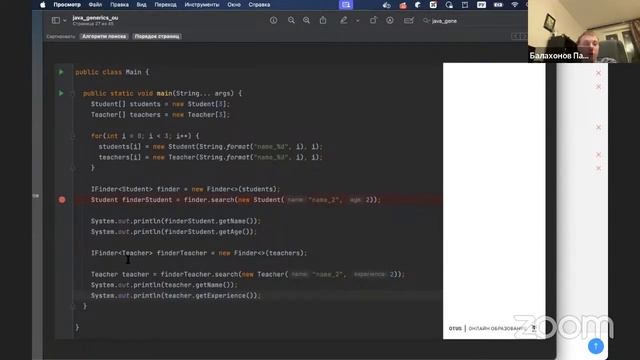This screenshot has height=360, width=640.
Task: Open the battery status menu bar icon
Action: pyautogui.click(x=498, y=5)
